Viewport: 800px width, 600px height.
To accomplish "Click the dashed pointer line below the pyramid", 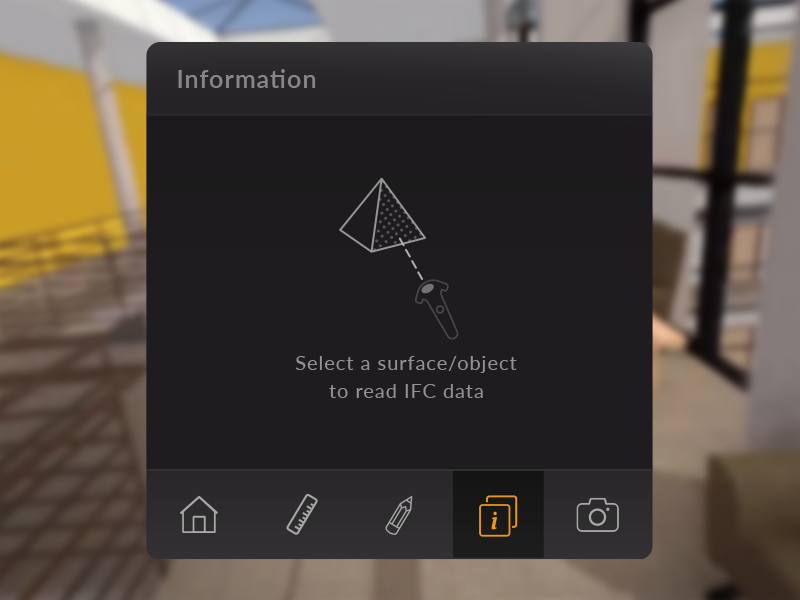I will (x=411, y=259).
